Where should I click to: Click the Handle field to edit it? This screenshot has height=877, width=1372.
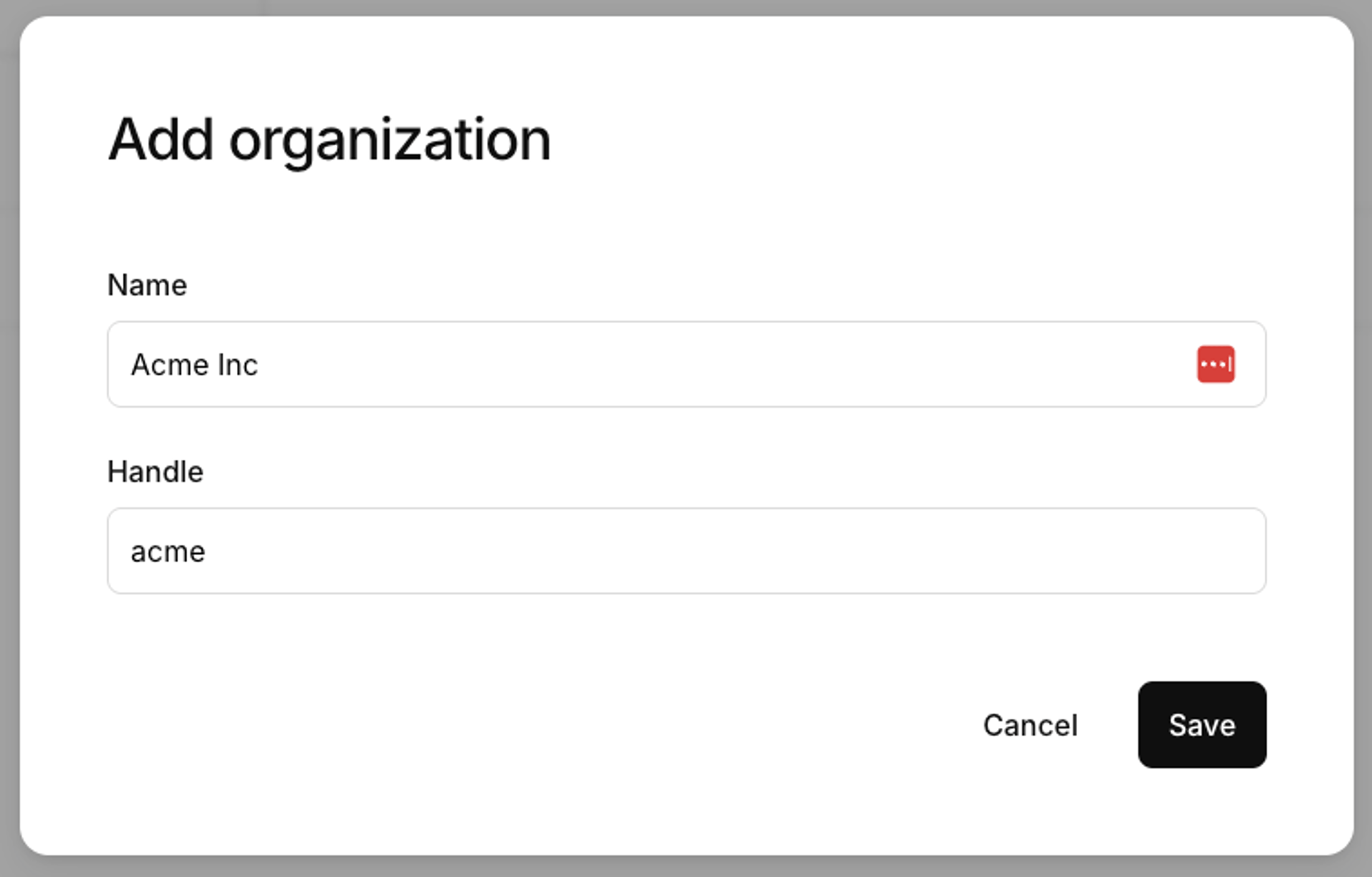click(x=561, y=550)
